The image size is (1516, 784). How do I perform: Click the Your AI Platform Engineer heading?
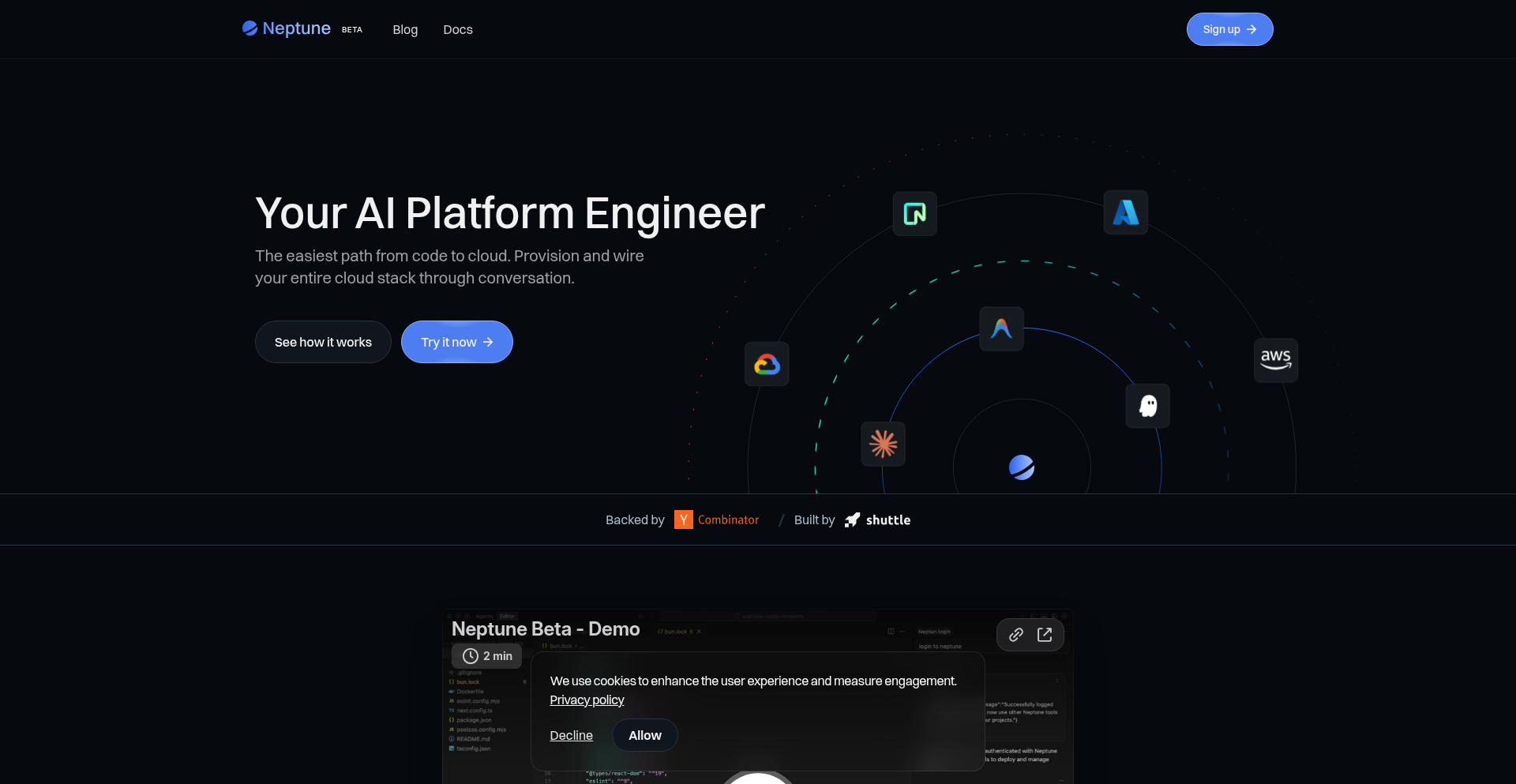click(510, 213)
